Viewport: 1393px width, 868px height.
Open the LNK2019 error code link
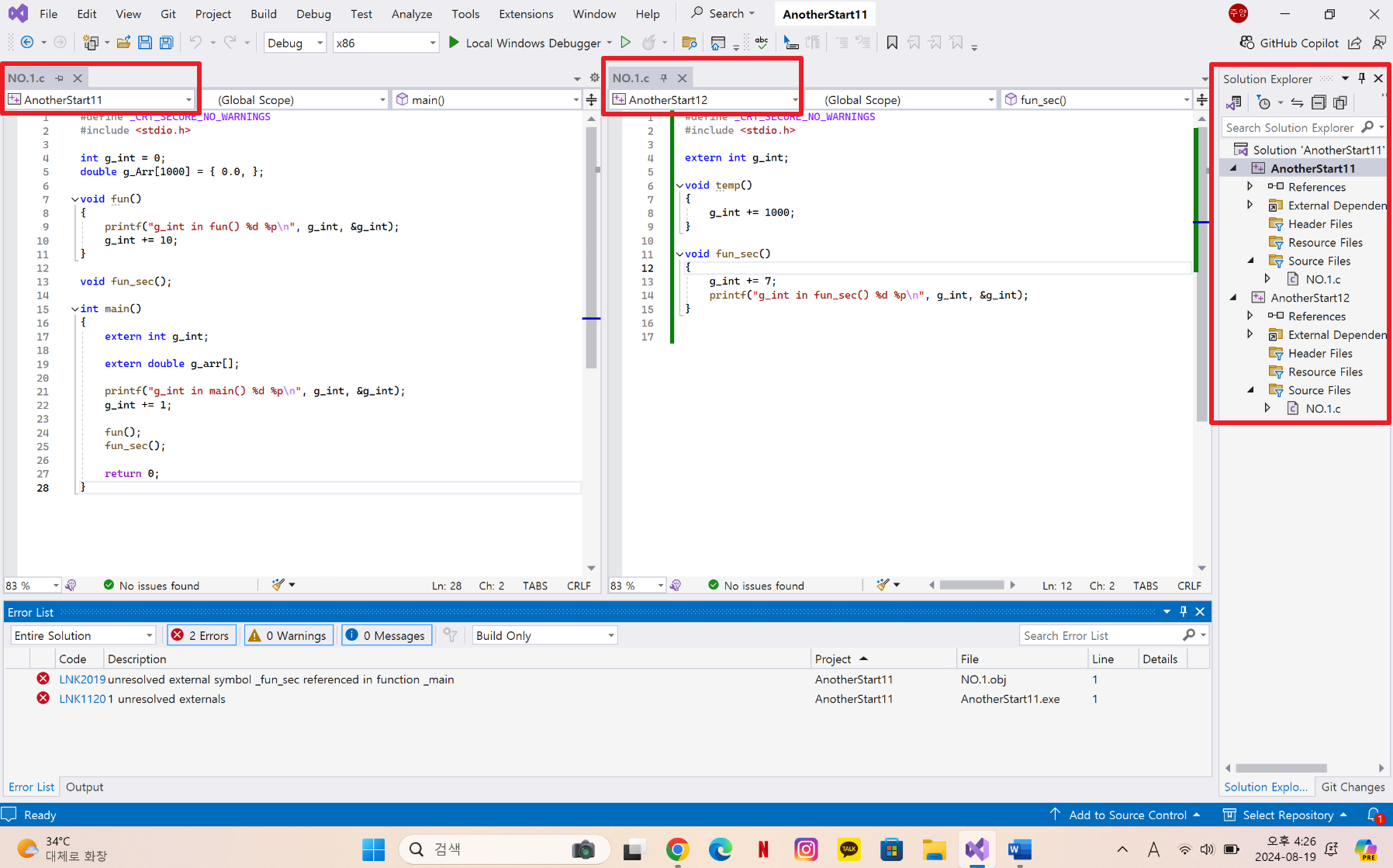82,679
